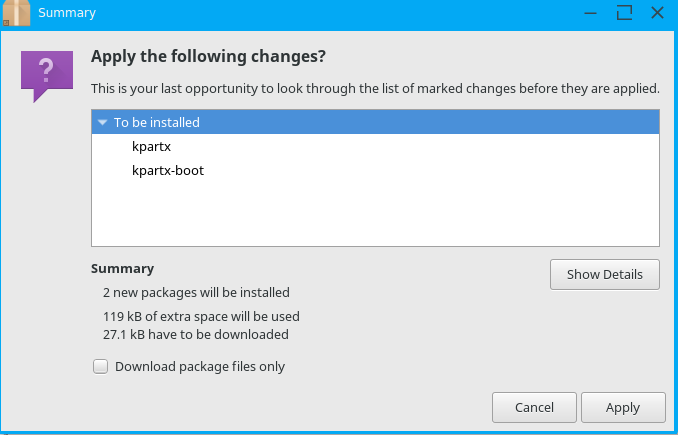Click '2 new packages will be installed' text
Viewport: 678px width, 435px height.
(196, 293)
